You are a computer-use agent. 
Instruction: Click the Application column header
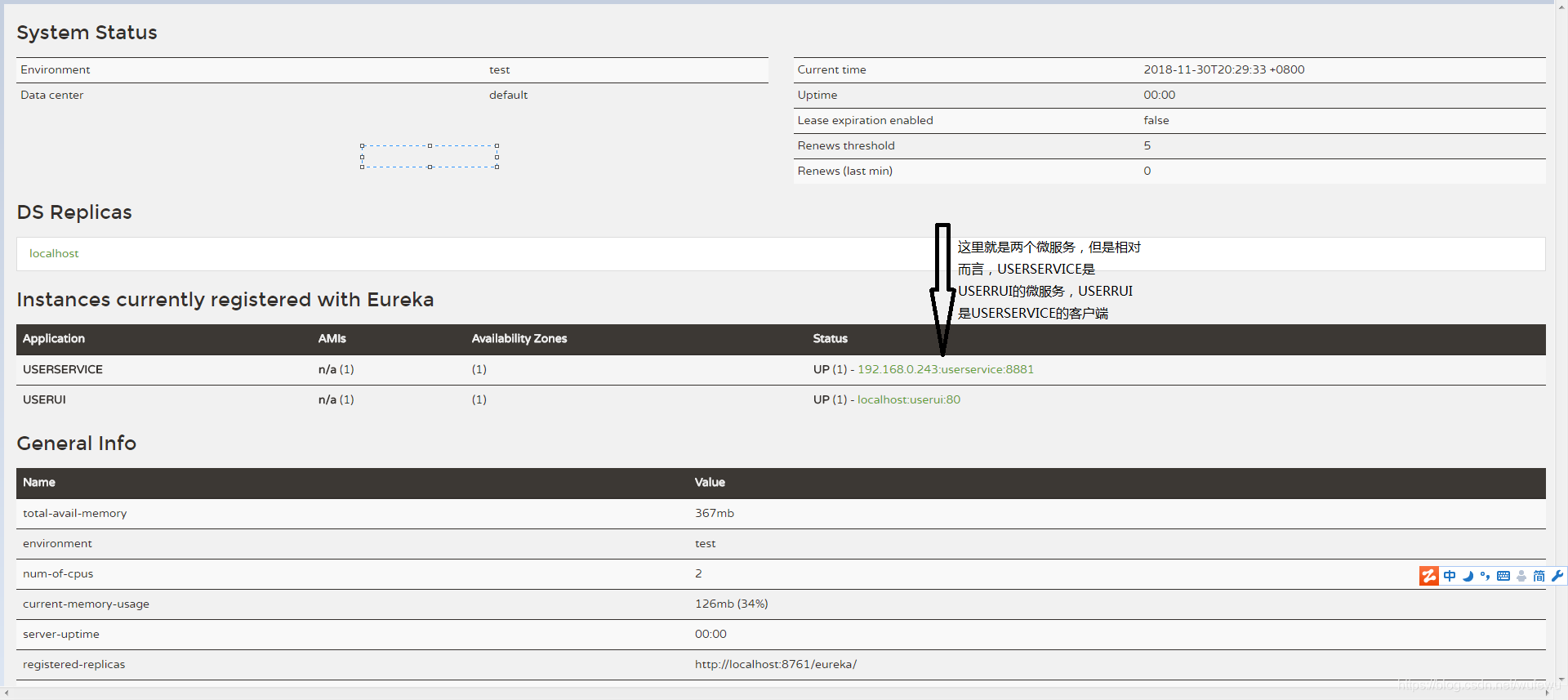click(54, 338)
